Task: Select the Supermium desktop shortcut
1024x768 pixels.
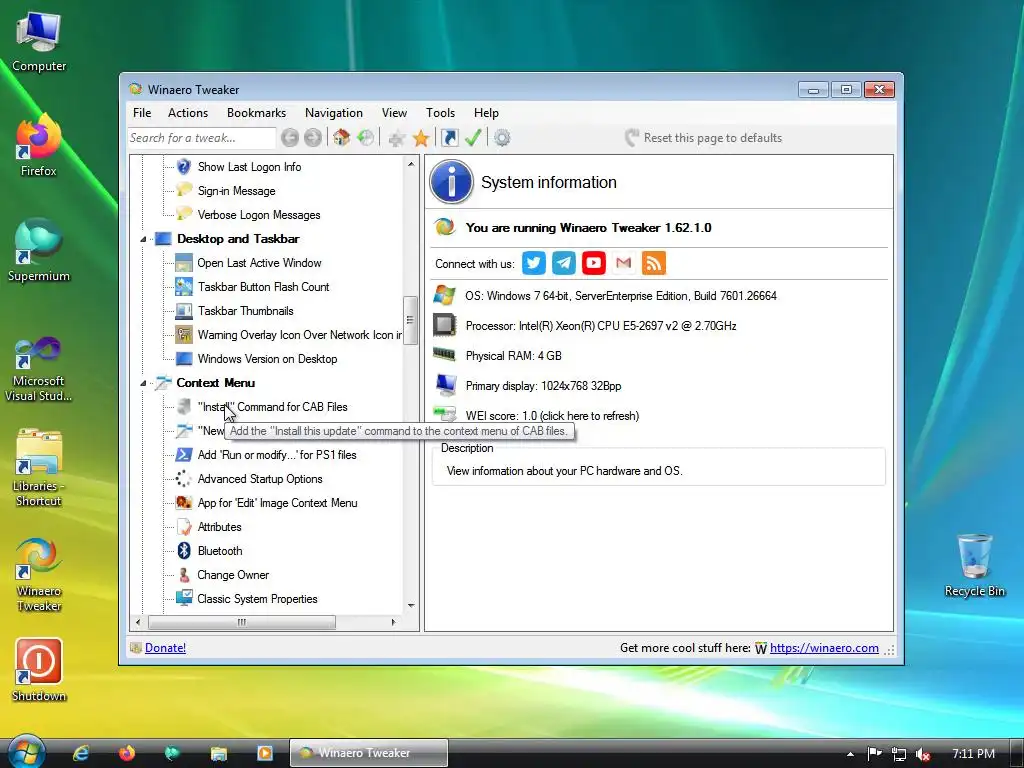Action: tap(39, 250)
